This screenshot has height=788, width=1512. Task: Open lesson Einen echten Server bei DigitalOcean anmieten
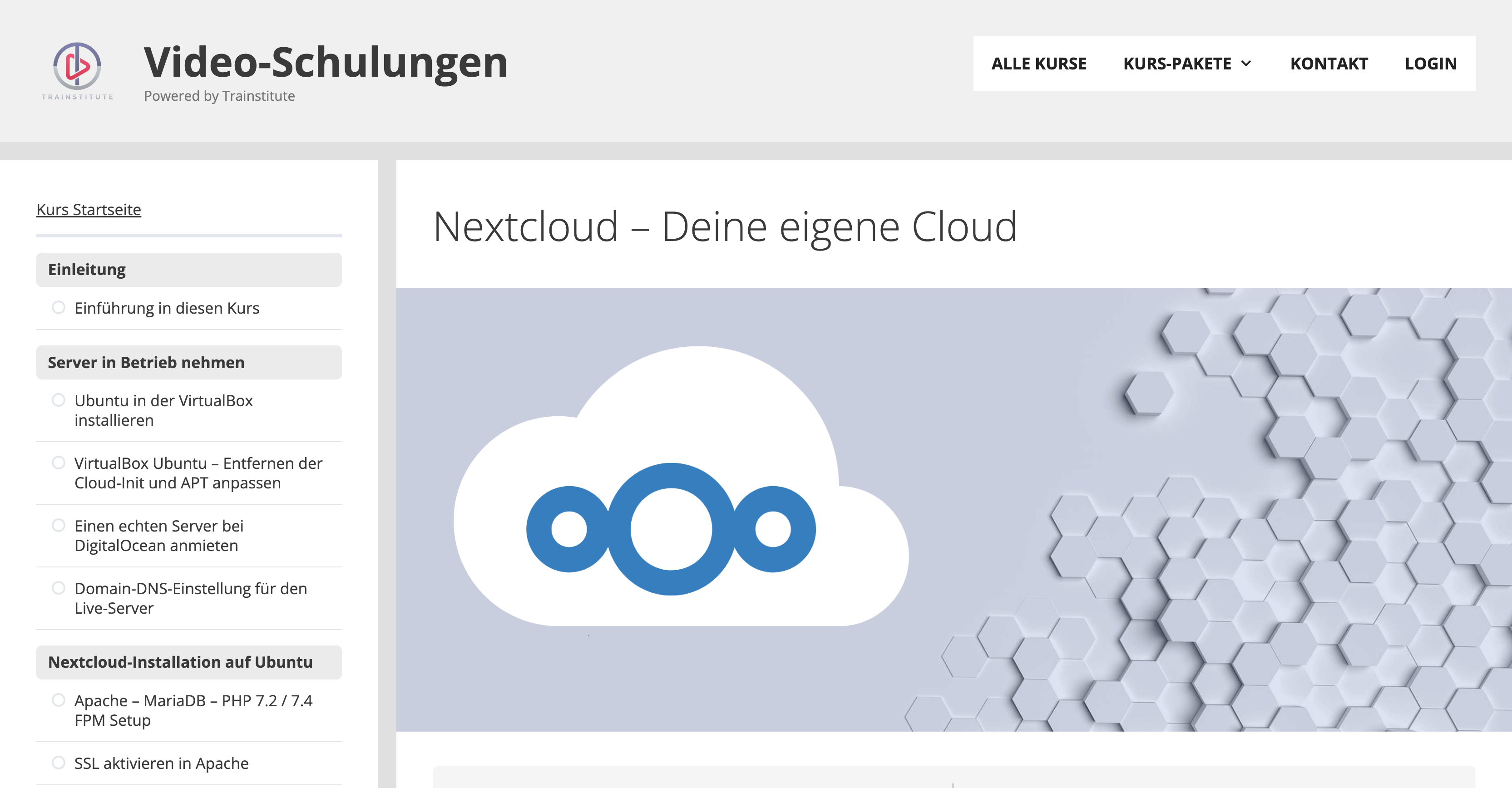point(159,536)
